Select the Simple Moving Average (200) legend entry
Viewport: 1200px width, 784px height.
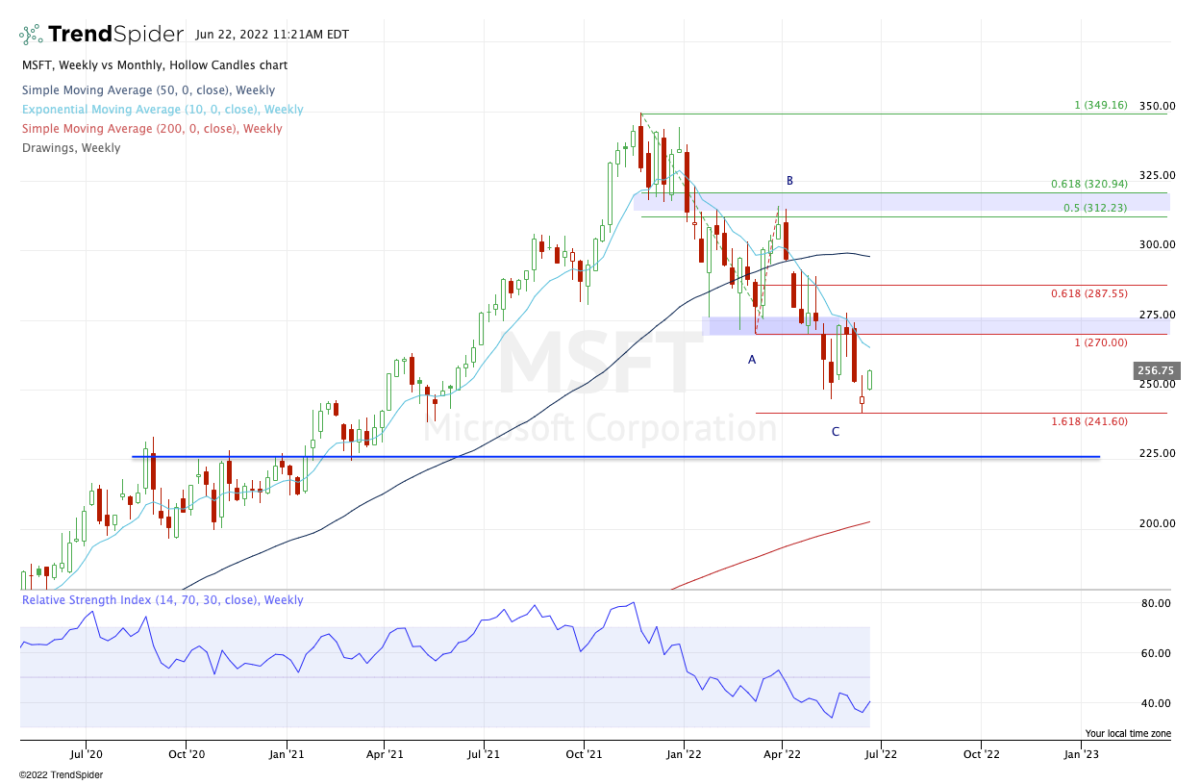click(x=151, y=129)
